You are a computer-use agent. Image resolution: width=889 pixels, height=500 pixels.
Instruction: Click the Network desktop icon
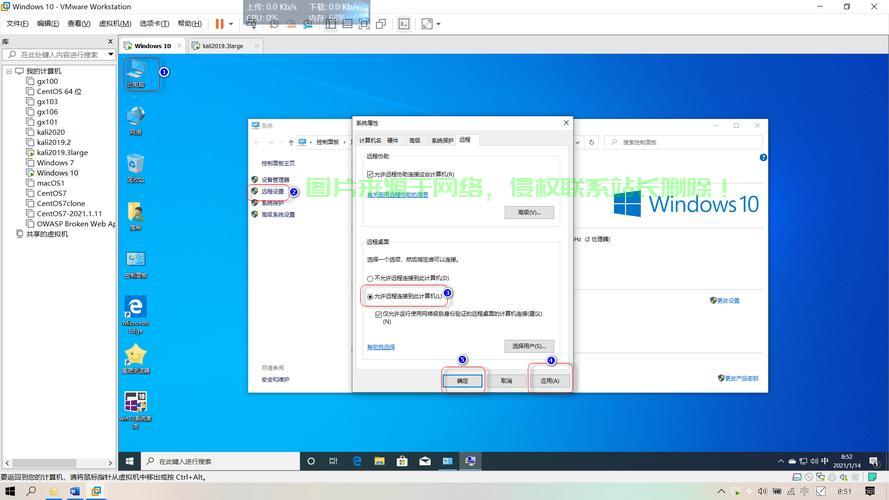pyautogui.click(x=136, y=120)
